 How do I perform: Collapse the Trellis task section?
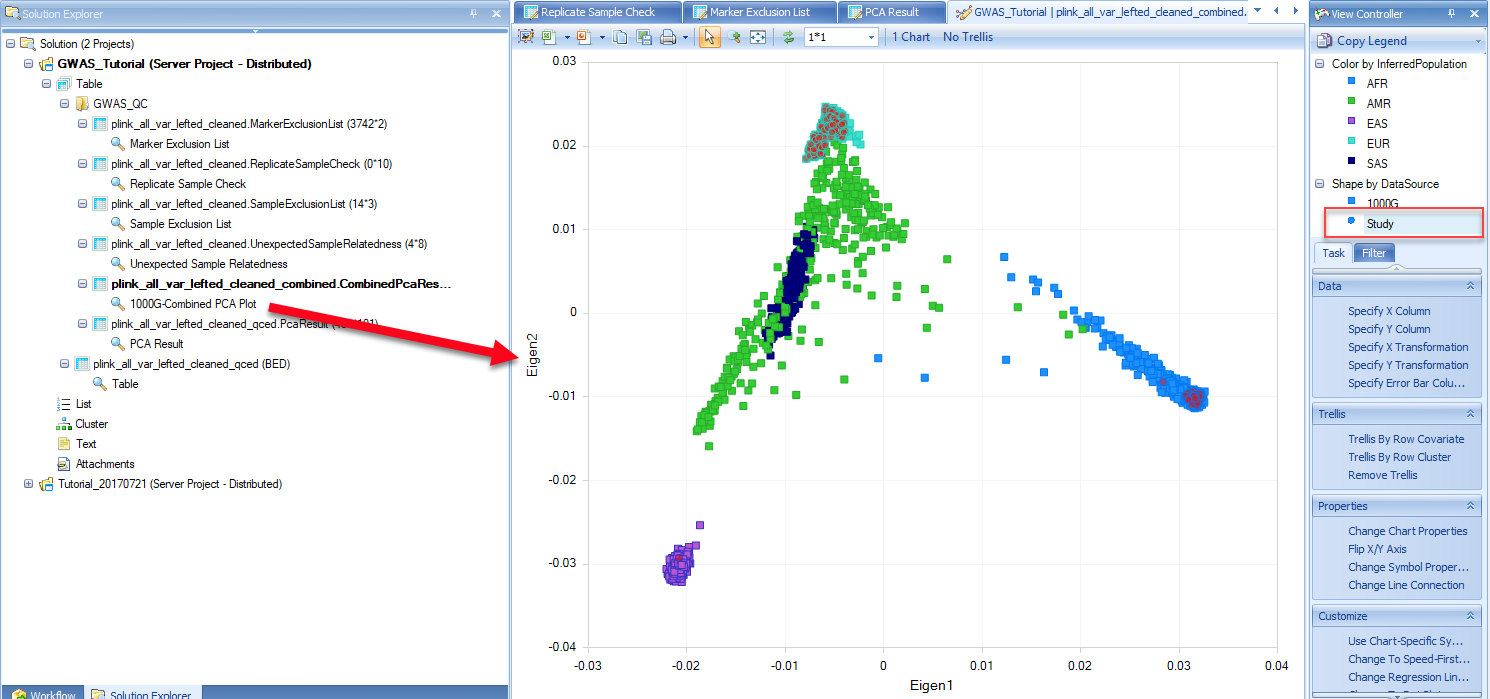click(x=1470, y=414)
